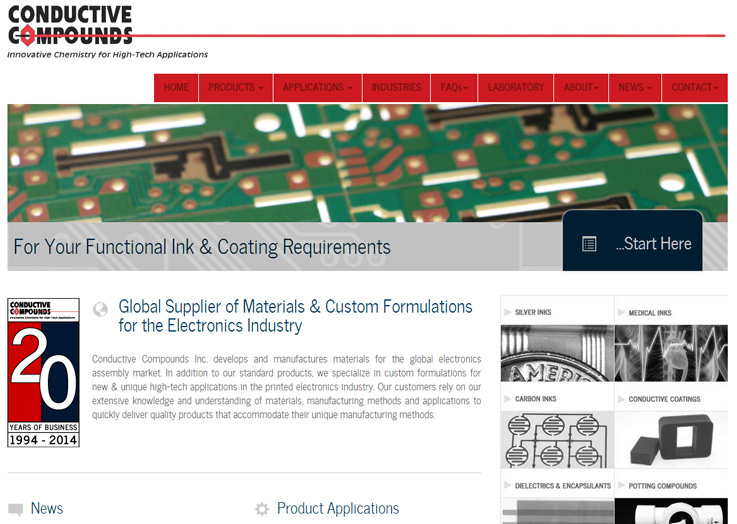Click the Conductive Compounds logo

[x=71, y=26]
